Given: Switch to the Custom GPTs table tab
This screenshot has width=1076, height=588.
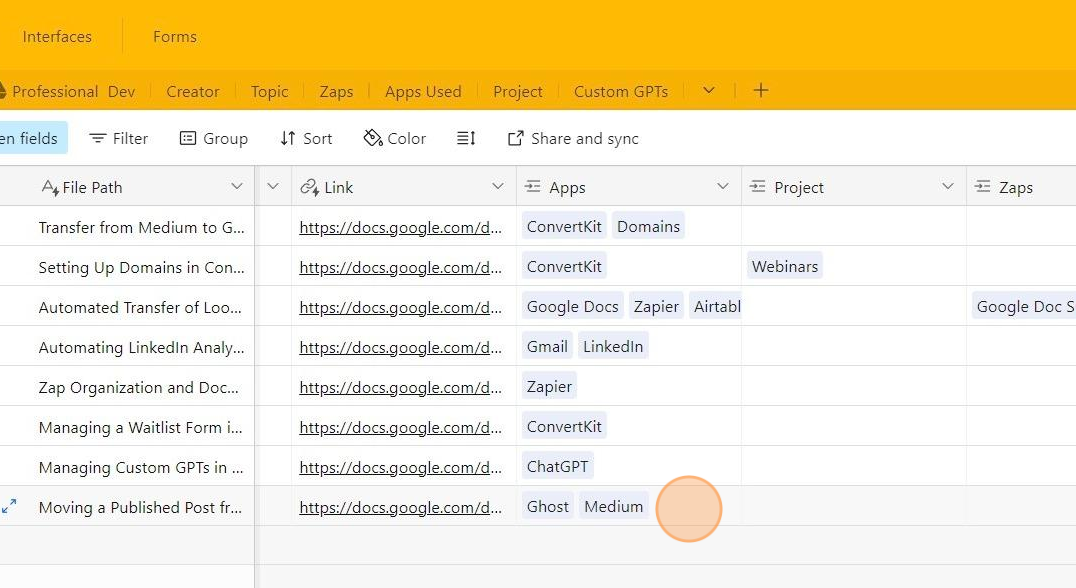Looking at the screenshot, I should click(x=621, y=91).
